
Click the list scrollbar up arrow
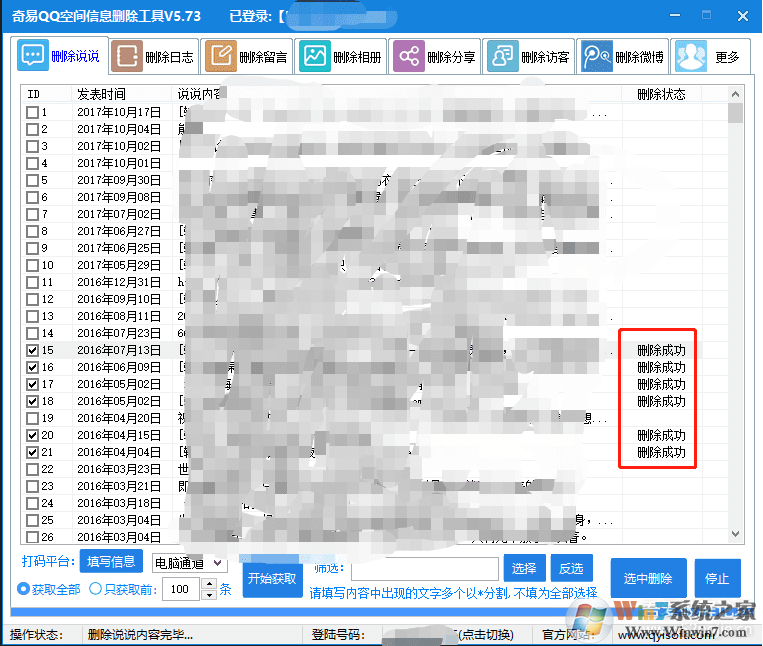(735, 94)
